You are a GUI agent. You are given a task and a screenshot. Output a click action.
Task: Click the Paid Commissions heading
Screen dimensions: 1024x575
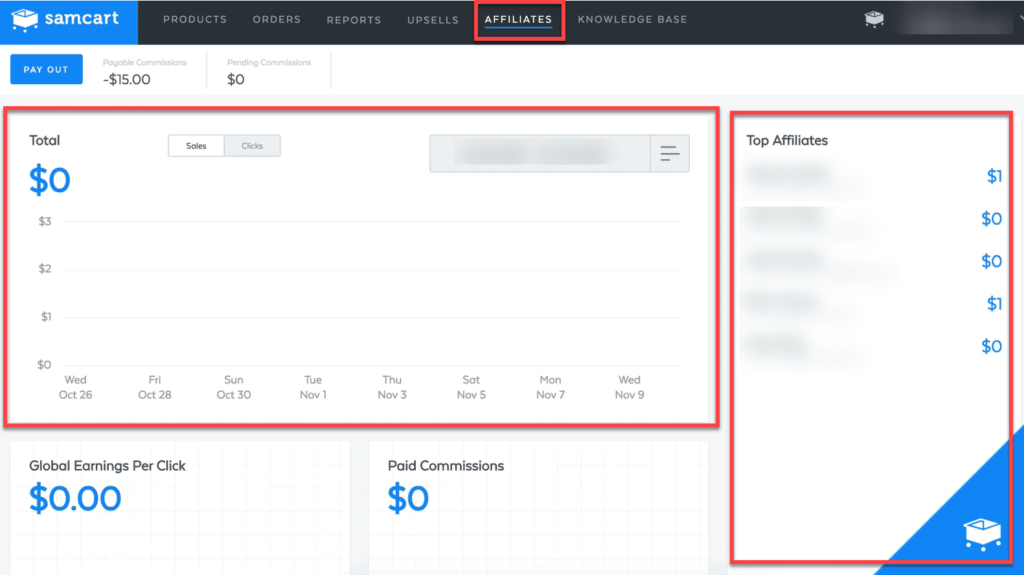point(446,466)
